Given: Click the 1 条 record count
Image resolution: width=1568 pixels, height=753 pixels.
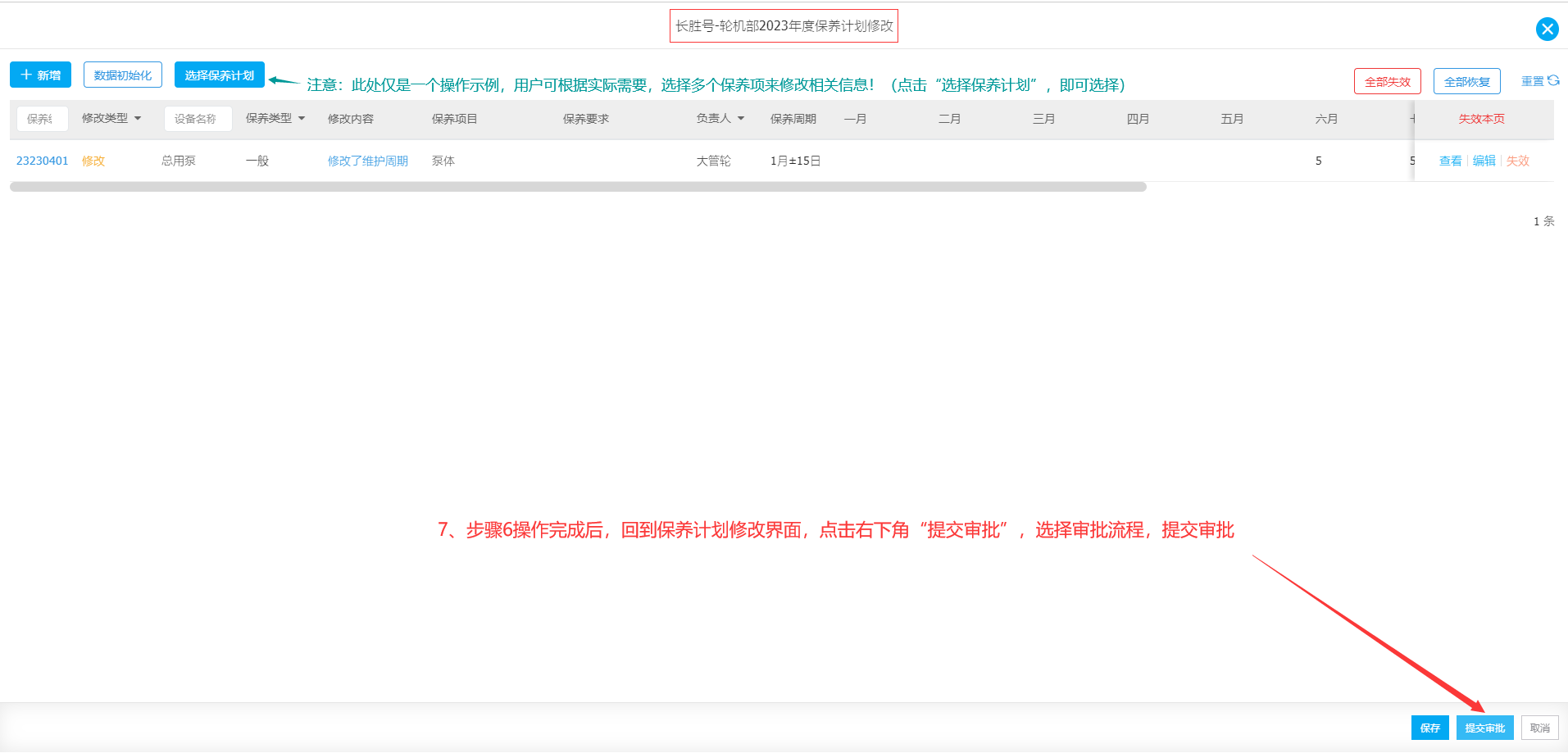Looking at the screenshot, I should [1544, 221].
